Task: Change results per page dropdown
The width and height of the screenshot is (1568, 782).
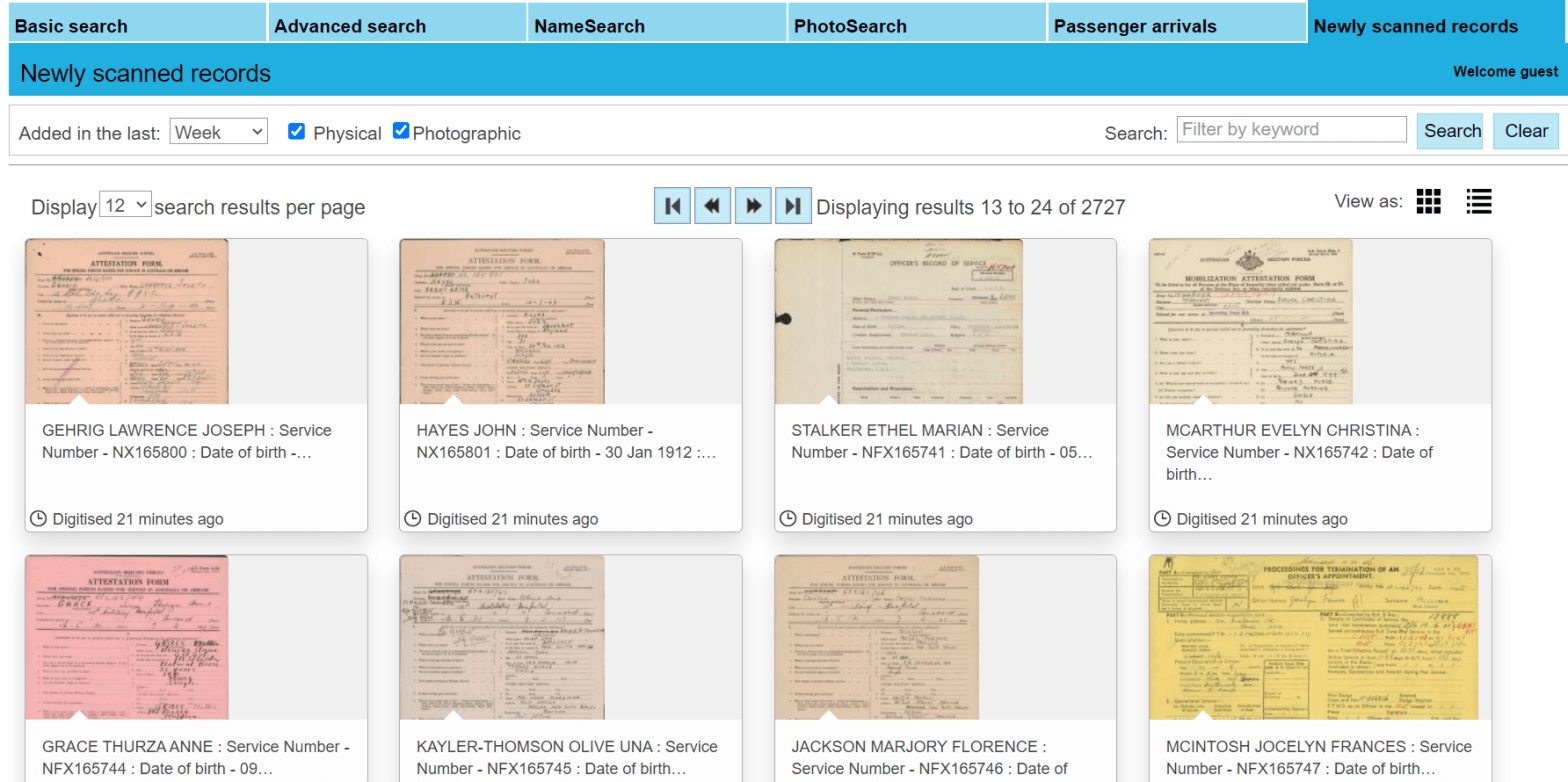Action: [x=126, y=205]
